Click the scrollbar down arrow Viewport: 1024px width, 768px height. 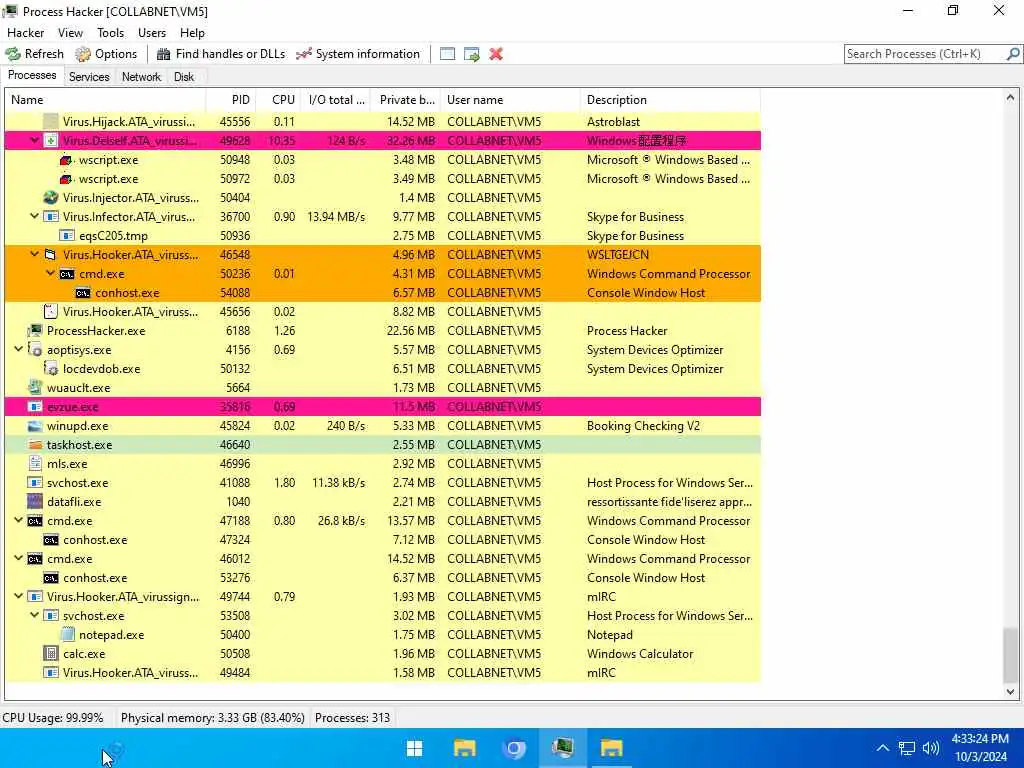[x=1010, y=692]
